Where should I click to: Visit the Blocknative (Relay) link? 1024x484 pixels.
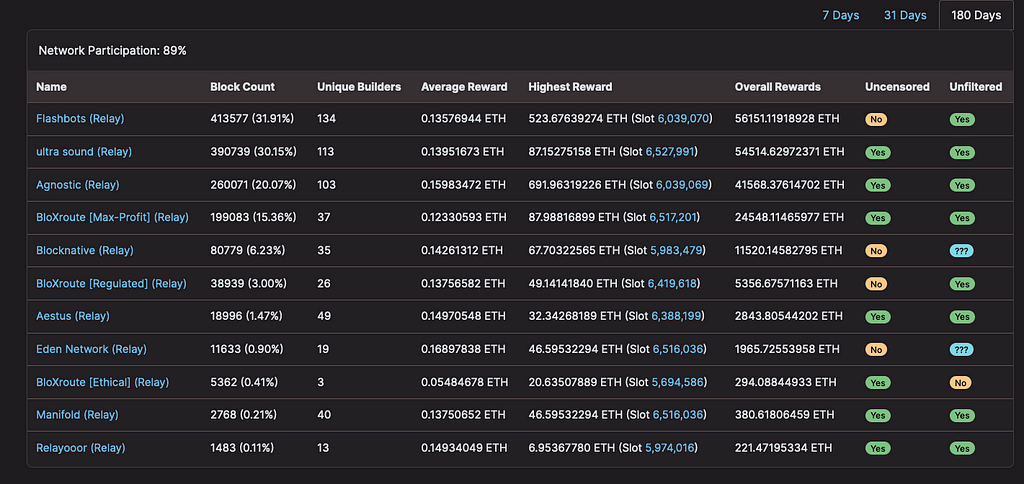(x=84, y=251)
